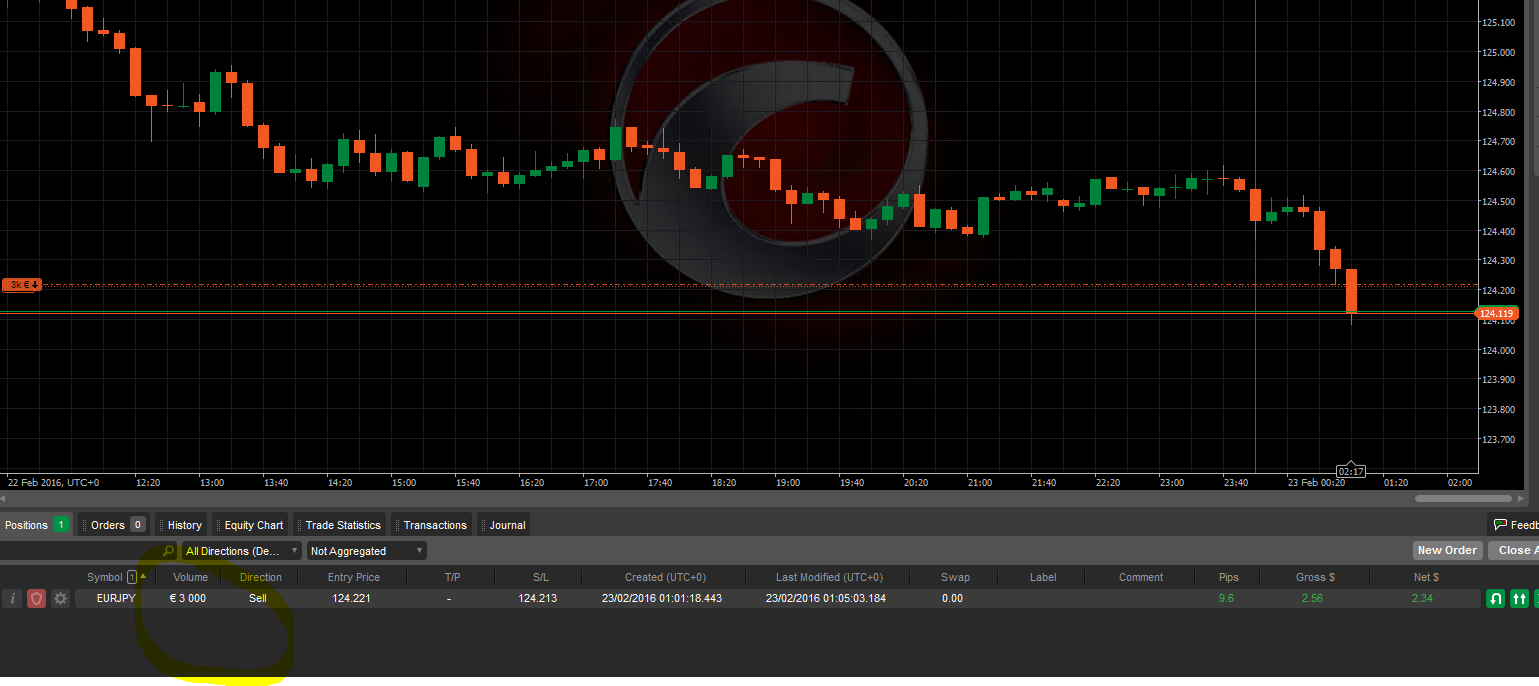1539x686 pixels.
Task: Switch to the Positions tab
Action: pyautogui.click(x=36, y=525)
